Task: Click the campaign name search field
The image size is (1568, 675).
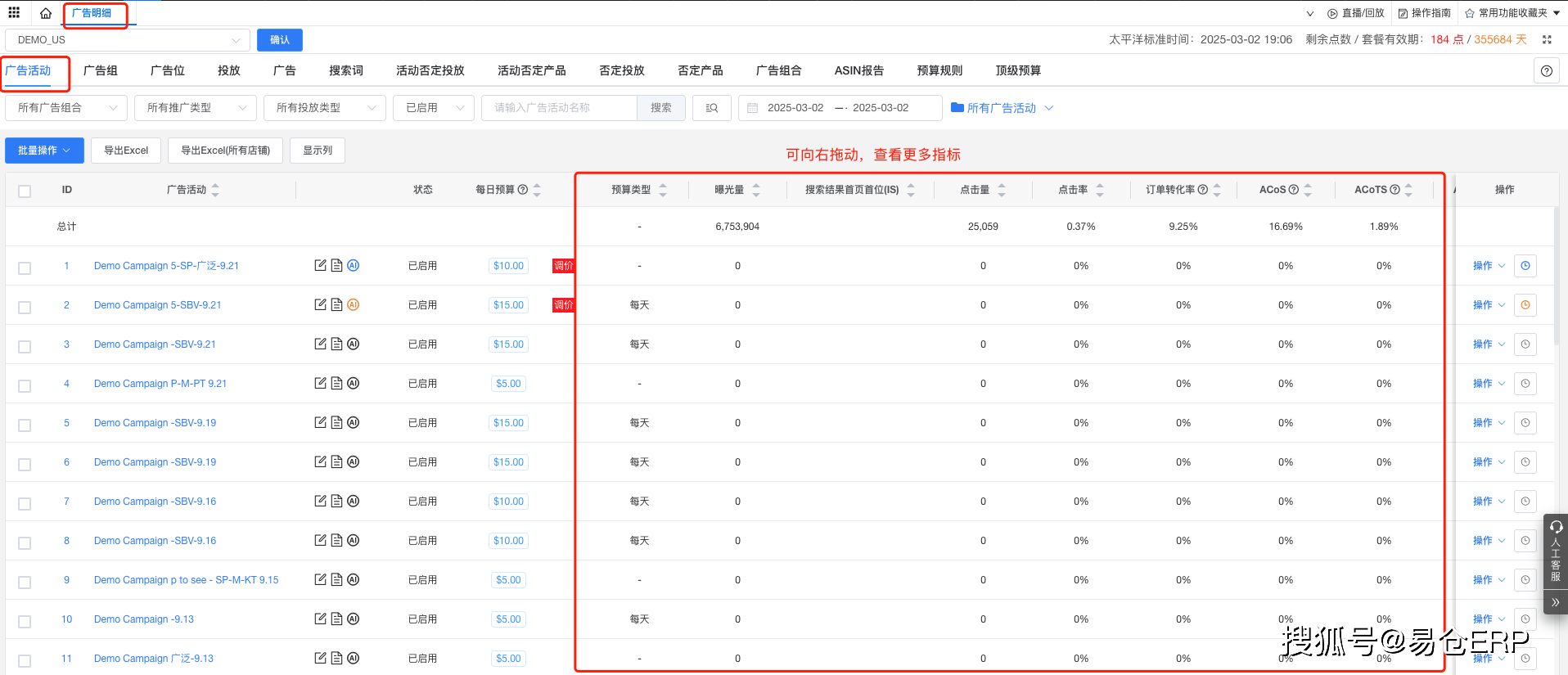Action: (560, 108)
